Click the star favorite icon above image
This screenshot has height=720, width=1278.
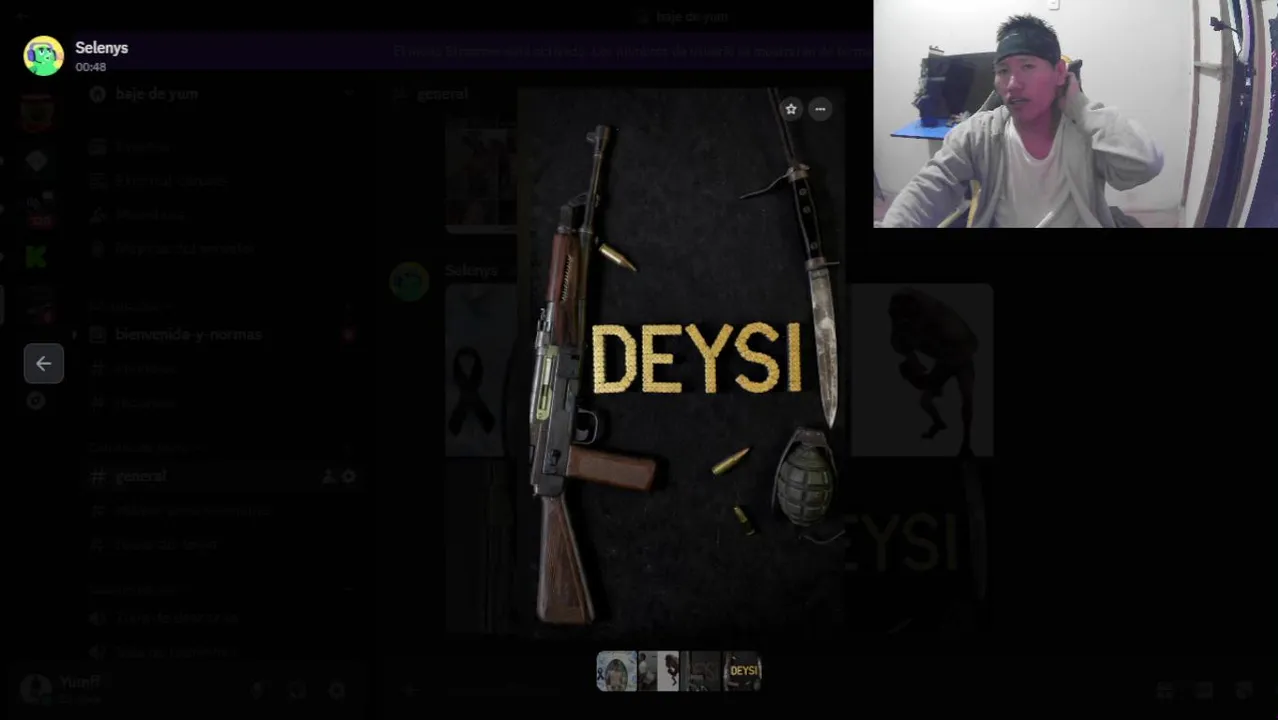(x=791, y=109)
